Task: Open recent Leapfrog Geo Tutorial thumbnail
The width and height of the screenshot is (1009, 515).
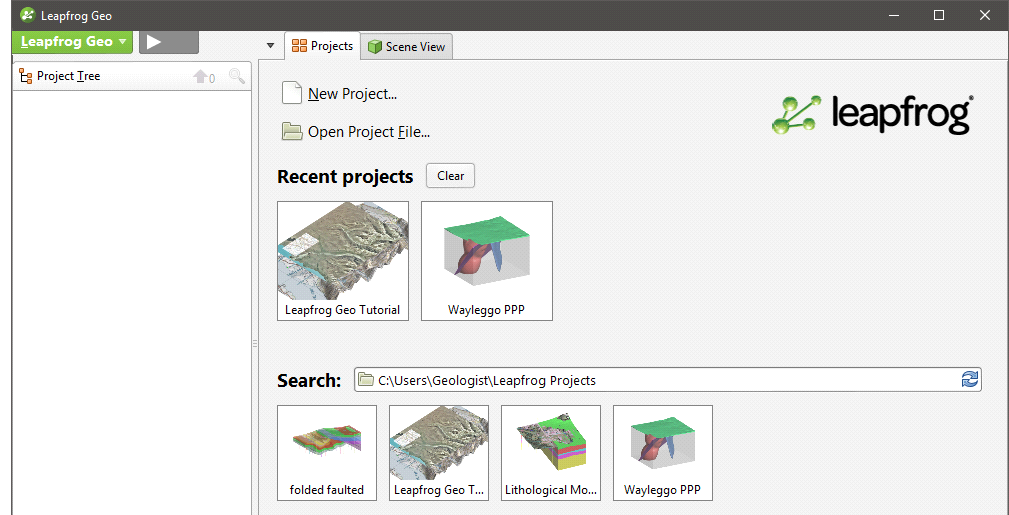Action: pos(343,261)
